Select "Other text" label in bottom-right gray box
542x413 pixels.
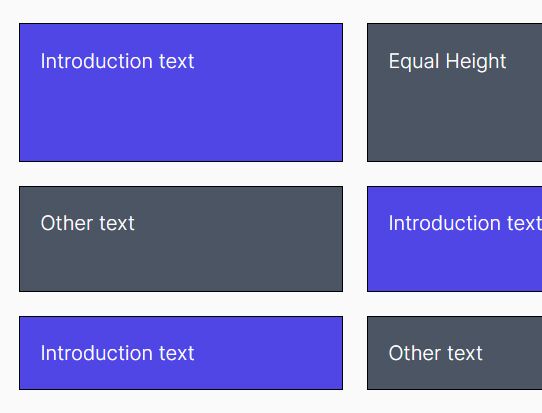[x=435, y=353]
